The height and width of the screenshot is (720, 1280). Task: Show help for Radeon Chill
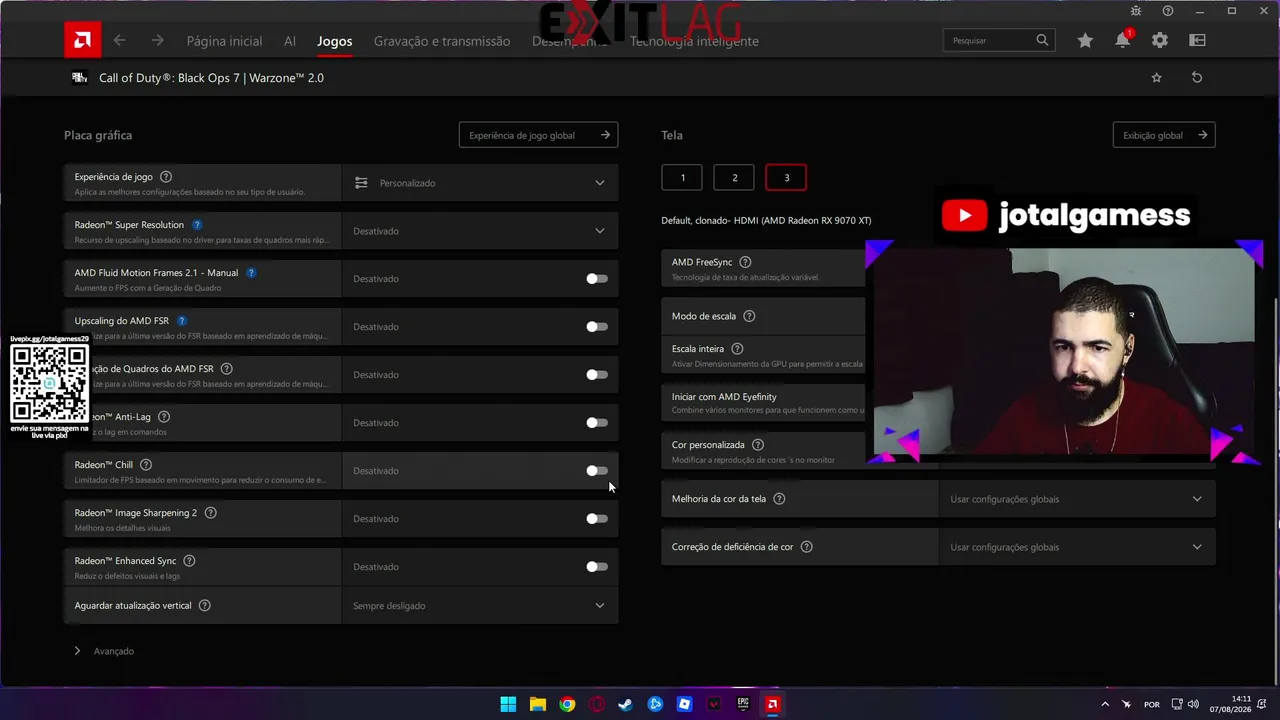pyautogui.click(x=146, y=465)
